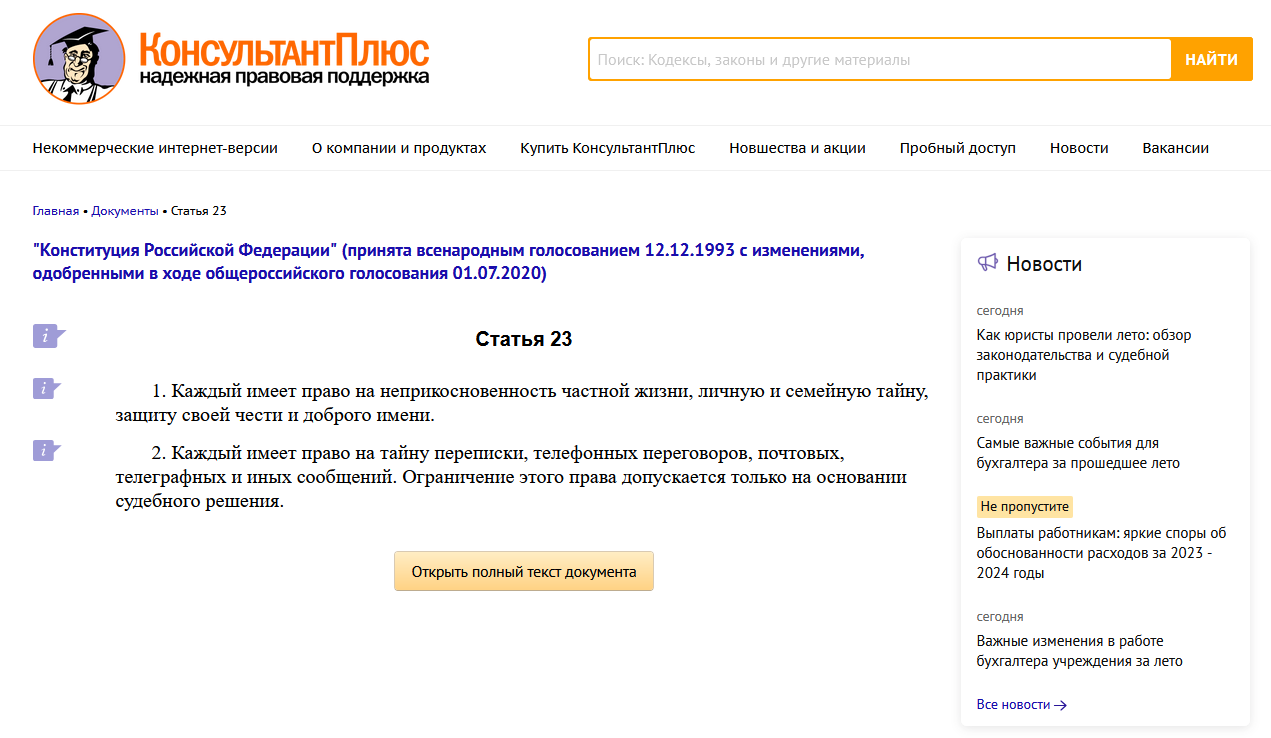1271x738 pixels.
Task: Open news Как юристы провели лето
Action: pos(1084,355)
